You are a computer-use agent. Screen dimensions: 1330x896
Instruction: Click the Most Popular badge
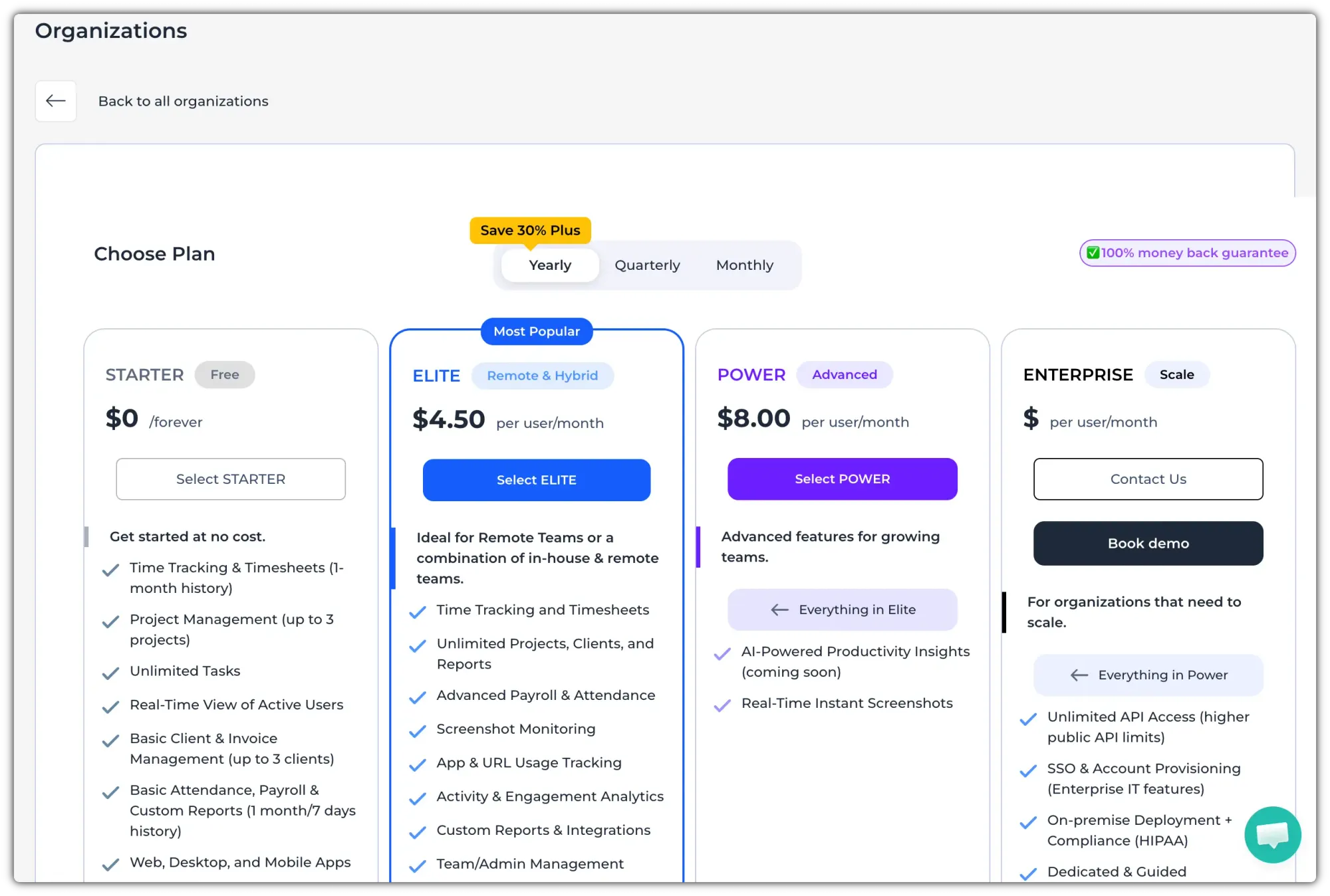click(536, 331)
